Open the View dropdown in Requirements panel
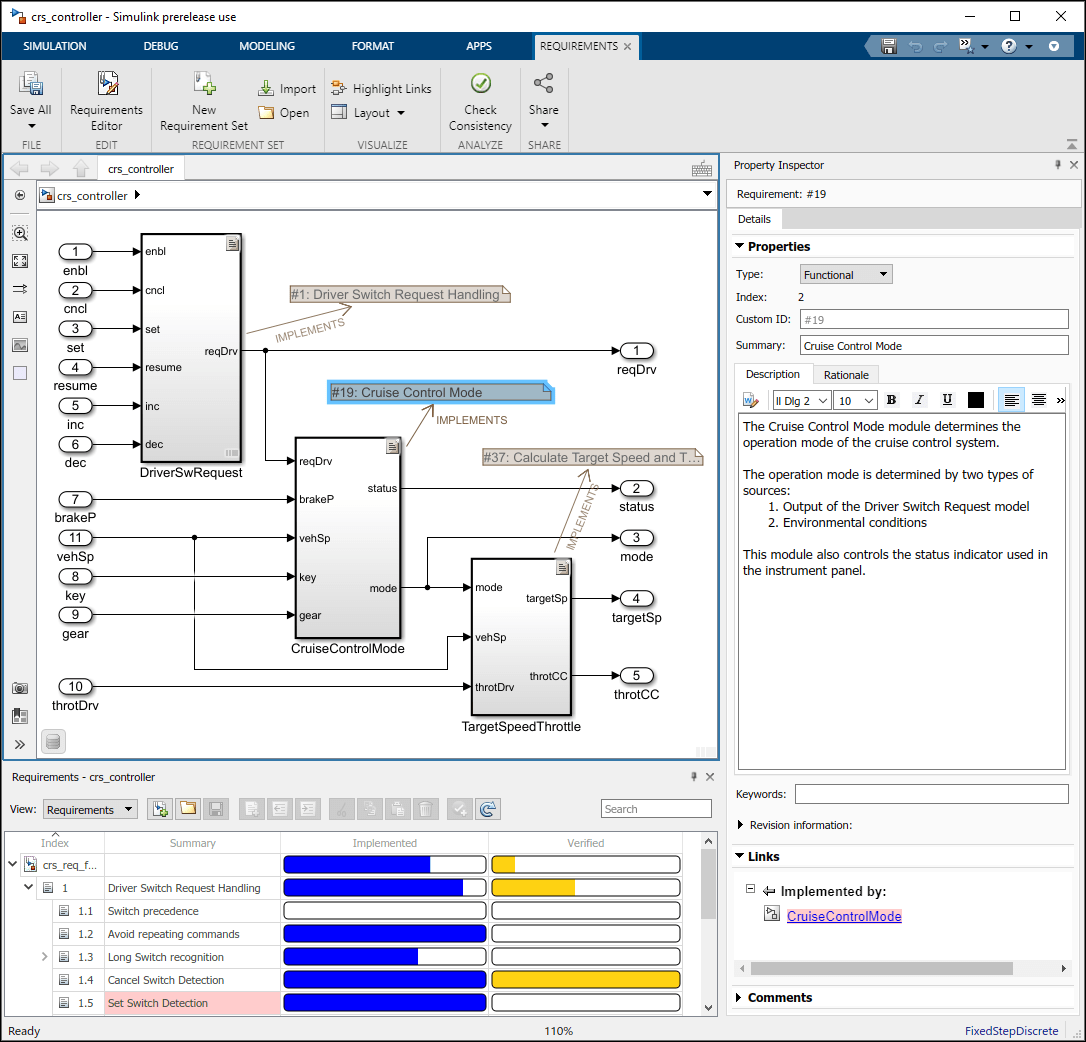Viewport: 1086px width, 1042px height. pos(89,810)
